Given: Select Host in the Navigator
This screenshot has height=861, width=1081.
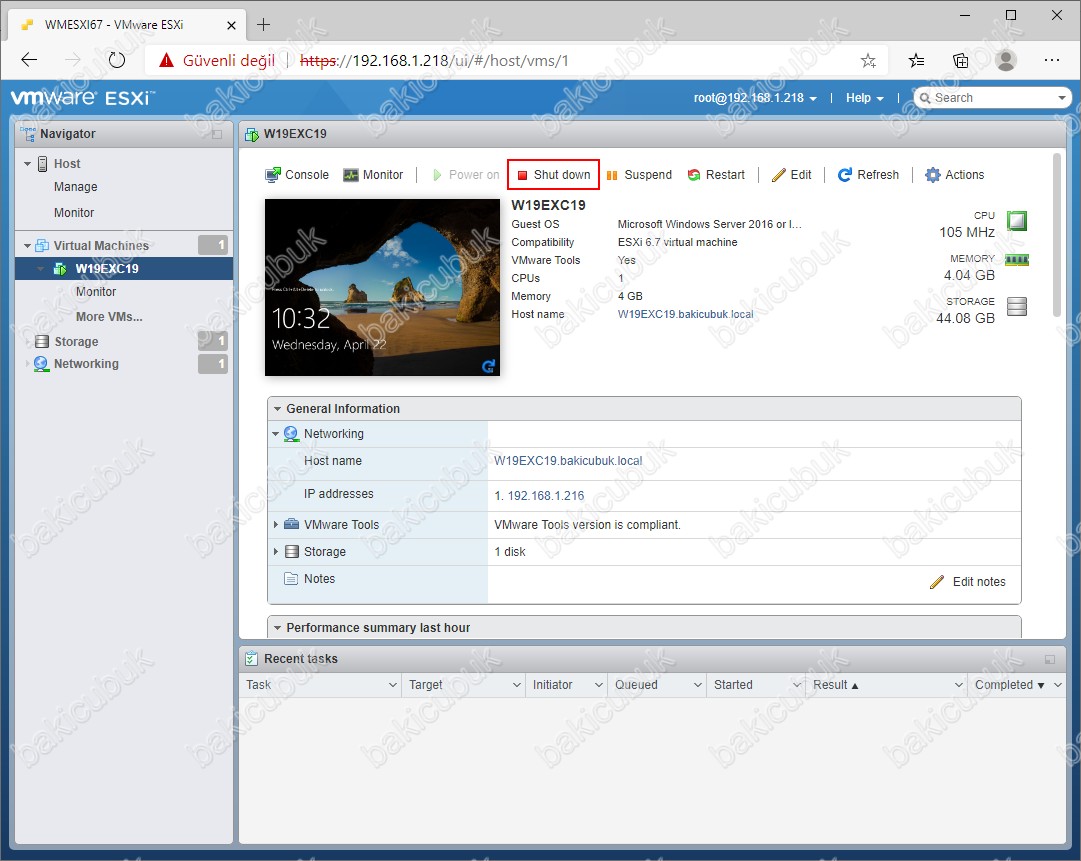Looking at the screenshot, I should click(67, 164).
